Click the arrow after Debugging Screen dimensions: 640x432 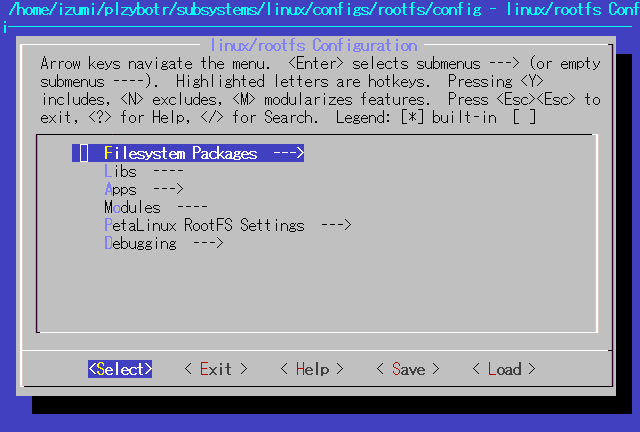tap(208, 243)
